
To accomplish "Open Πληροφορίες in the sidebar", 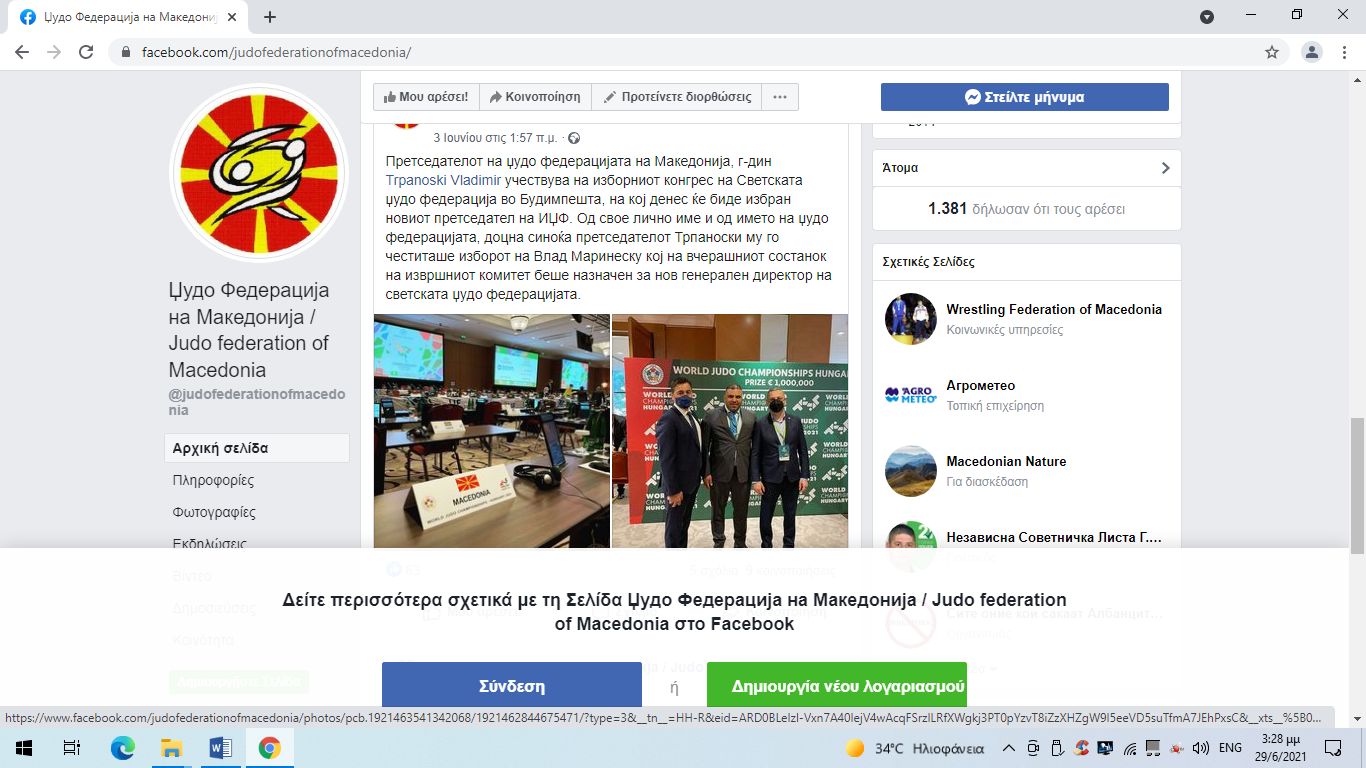I will [x=213, y=480].
